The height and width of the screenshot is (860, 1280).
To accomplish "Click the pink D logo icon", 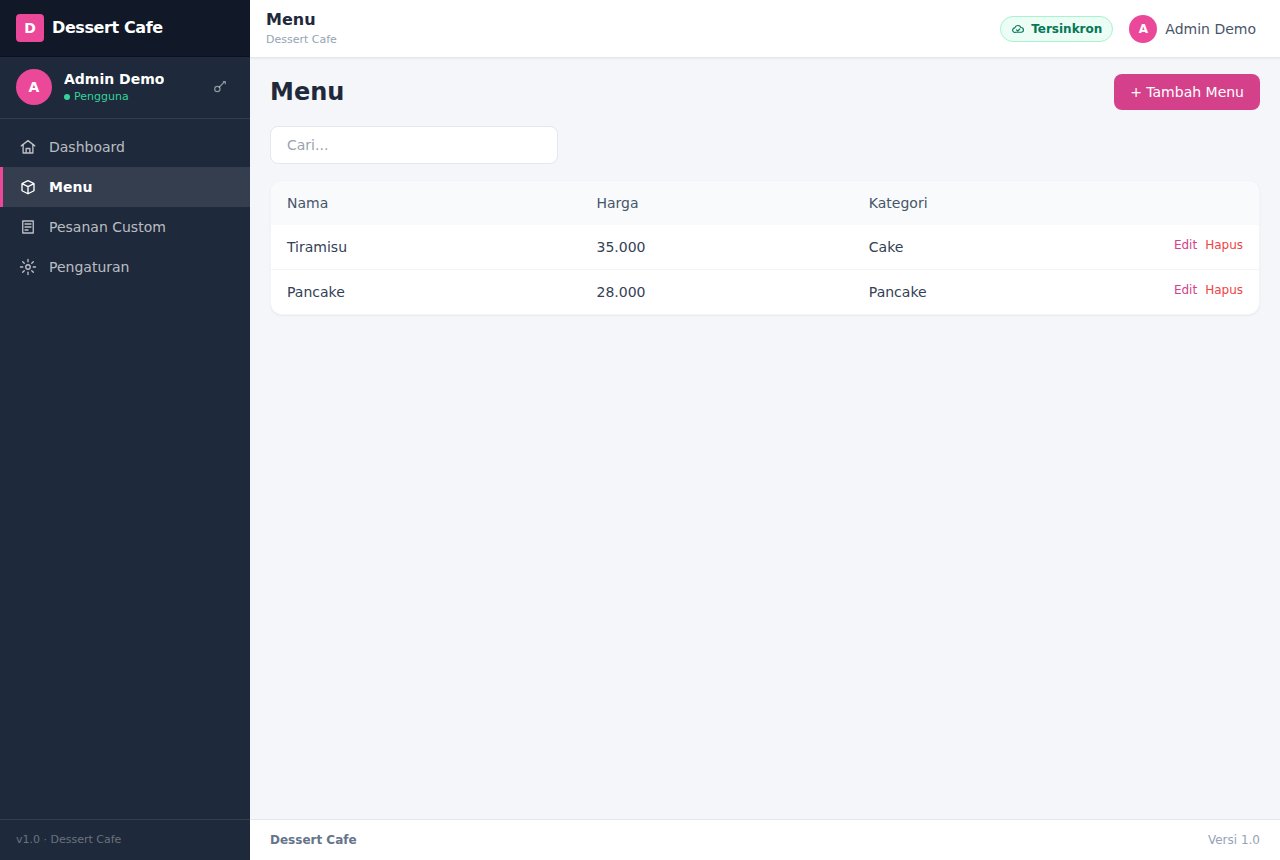I will click(x=30, y=28).
